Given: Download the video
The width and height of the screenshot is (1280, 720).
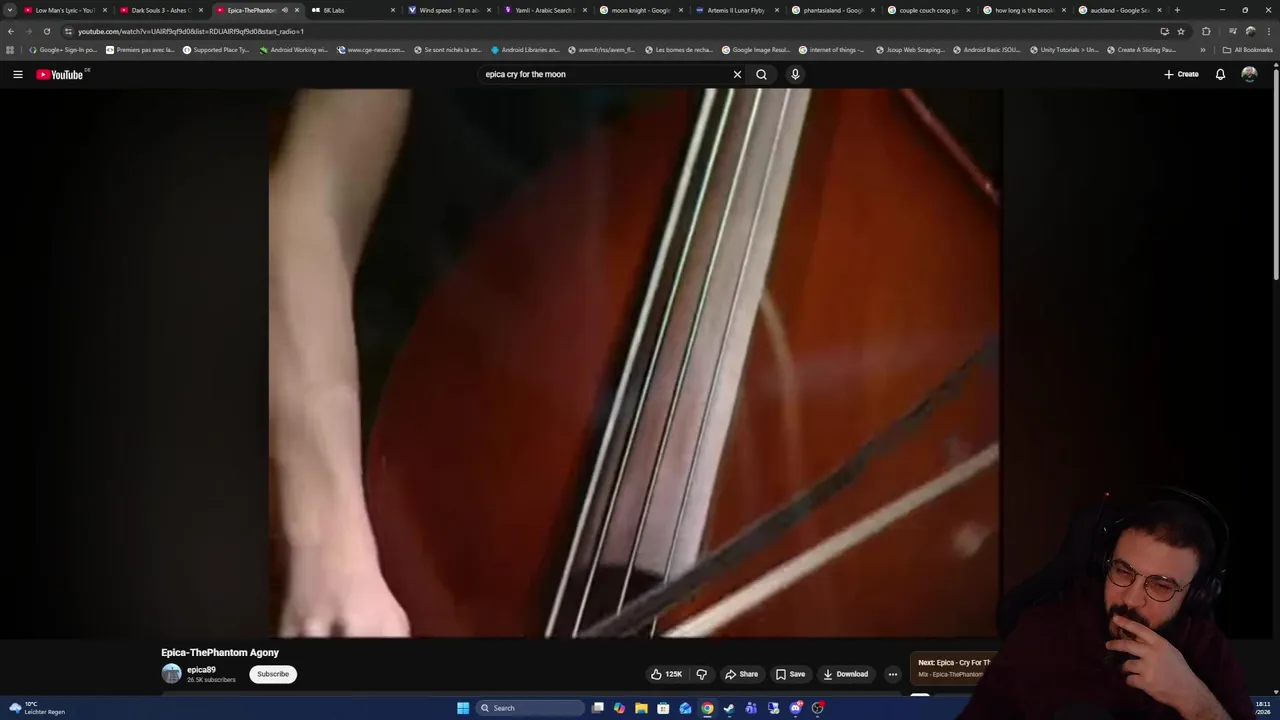Looking at the screenshot, I should tap(846, 674).
